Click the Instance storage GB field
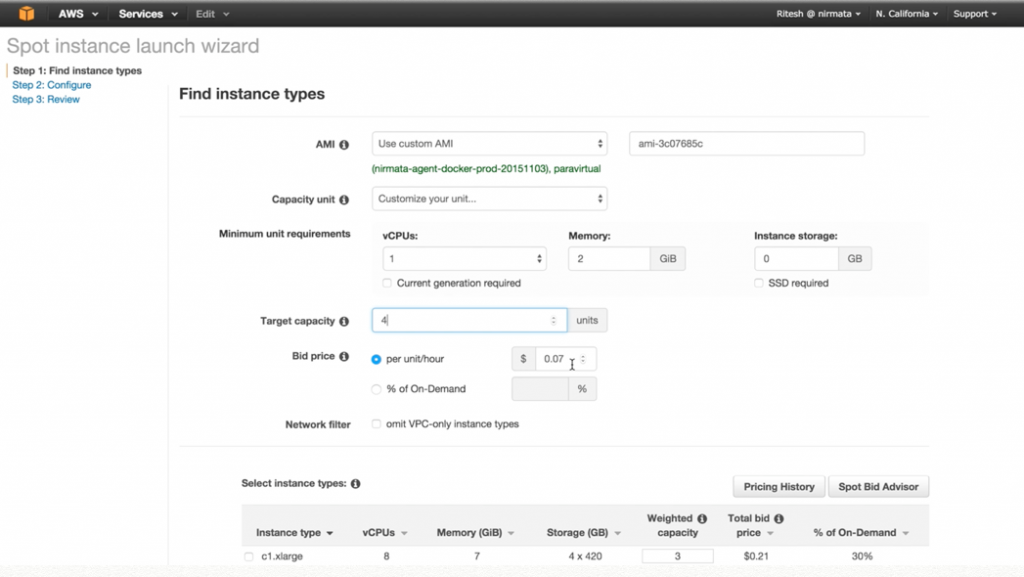1024x577 pixels. click(x=796, y=259)
